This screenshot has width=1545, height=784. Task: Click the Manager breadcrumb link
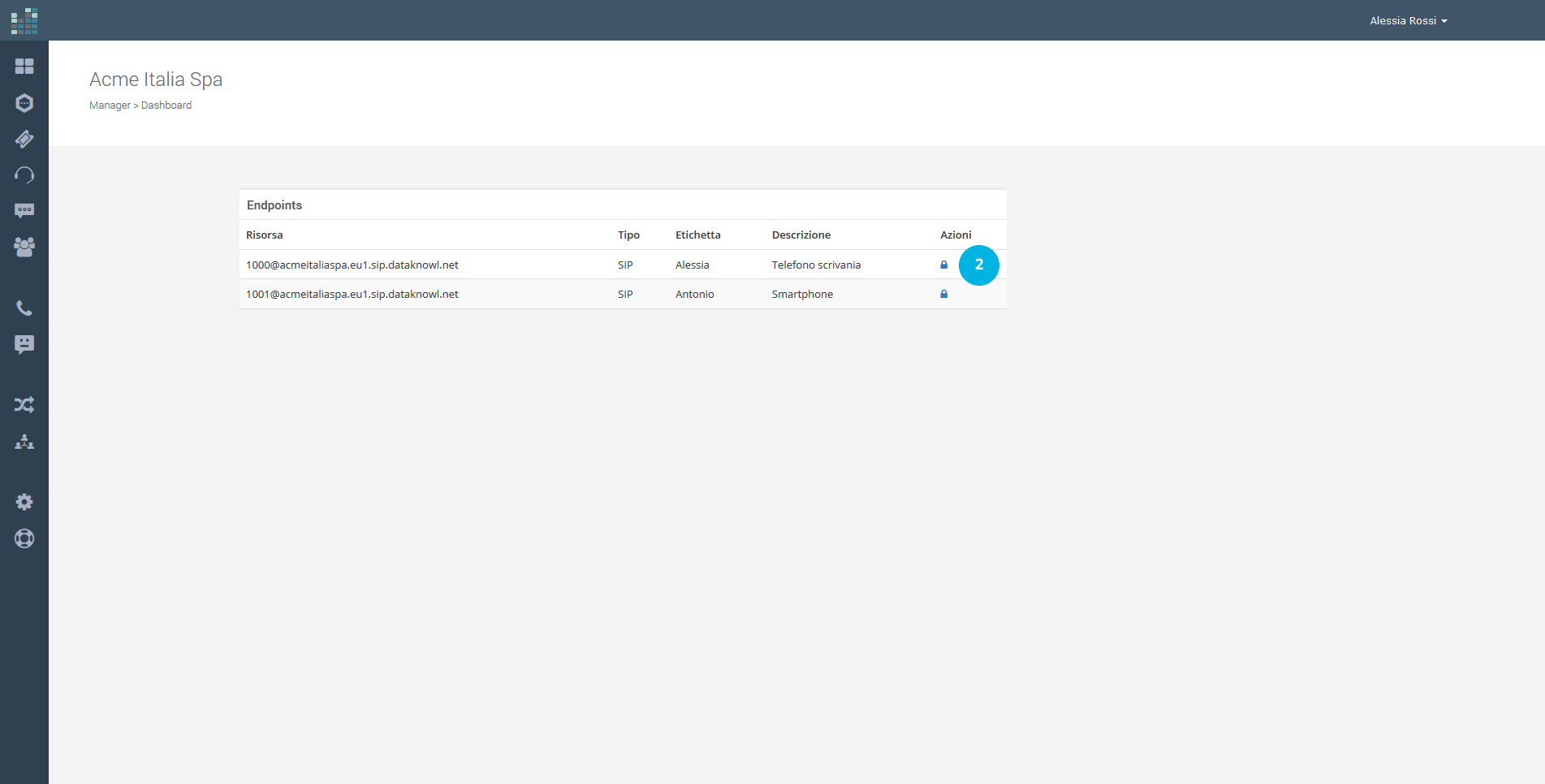click(110, 106)
